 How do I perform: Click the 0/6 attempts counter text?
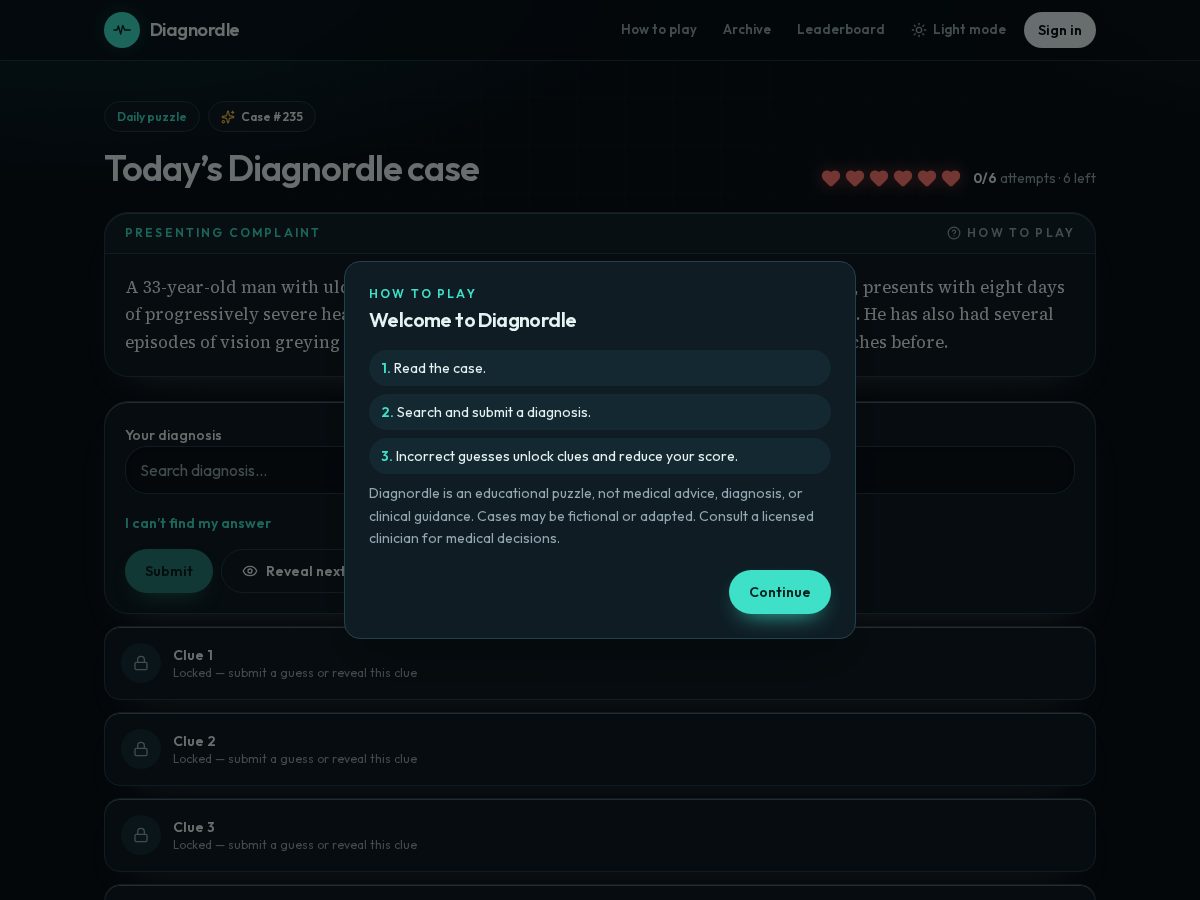[x=1034, y=178]
